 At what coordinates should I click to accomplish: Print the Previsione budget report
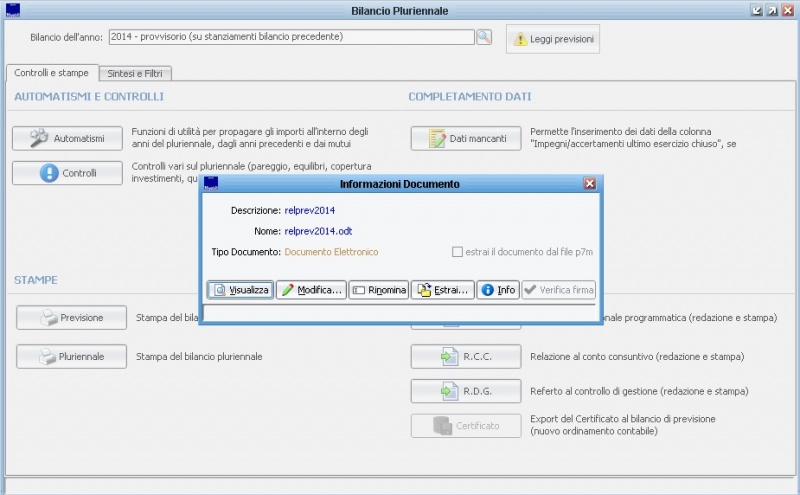click(x=71, y=317)
